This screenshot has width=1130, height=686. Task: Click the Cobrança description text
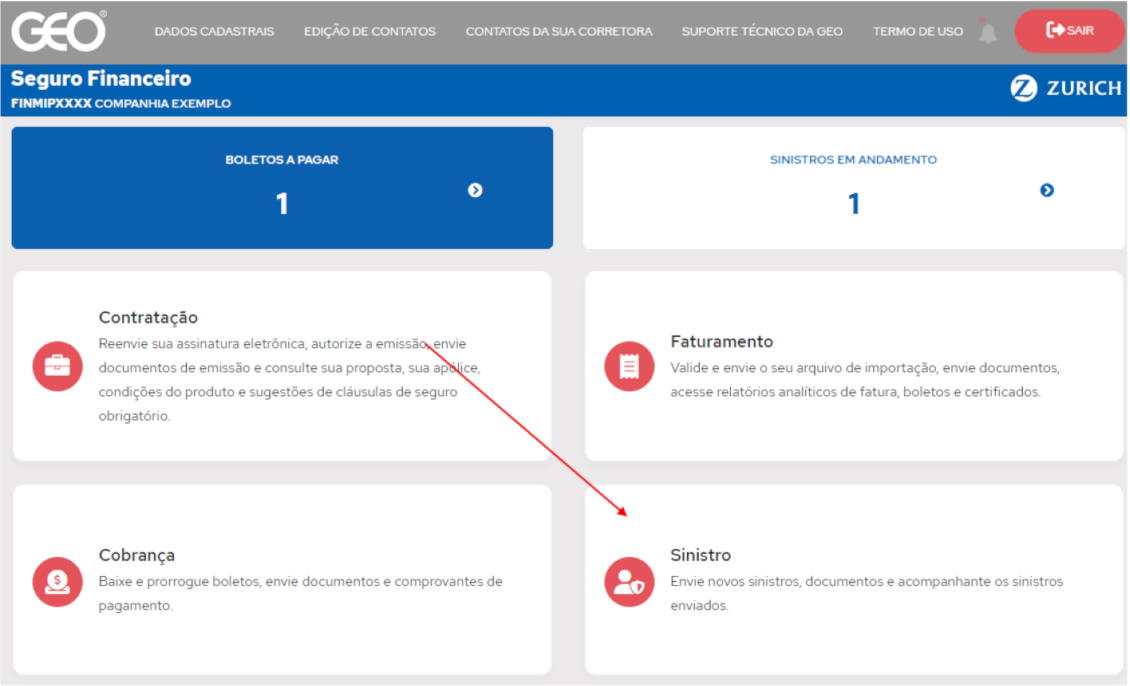click(301, 593)
